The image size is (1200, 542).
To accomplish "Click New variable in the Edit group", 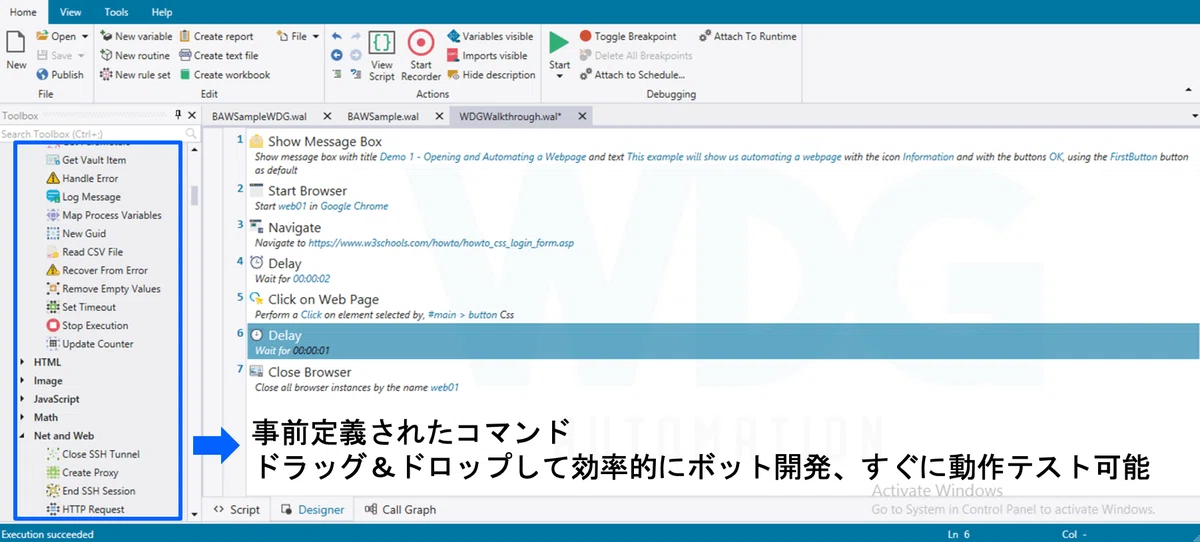I will 136,36.
